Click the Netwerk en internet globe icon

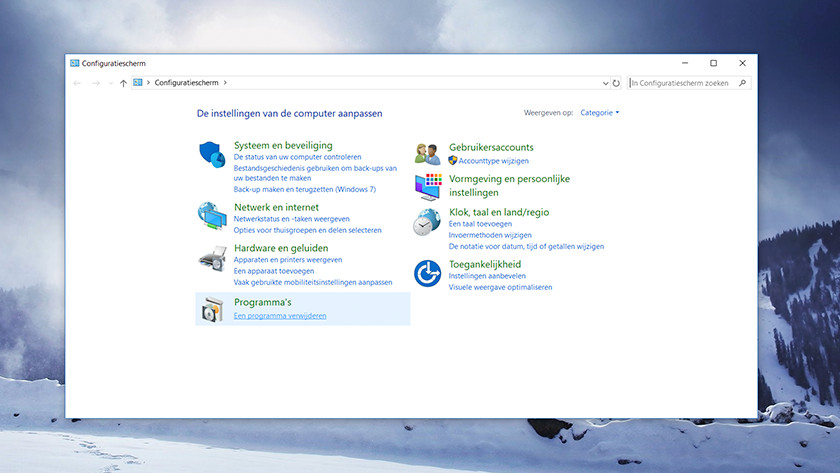pos(211,215)
